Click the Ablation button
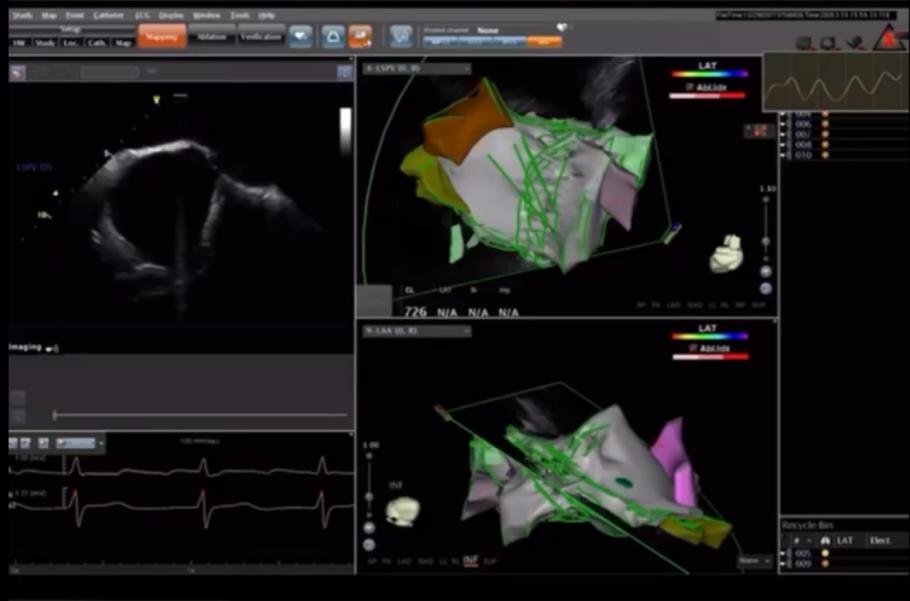This screenshot has width=910, height=601. 212,37
